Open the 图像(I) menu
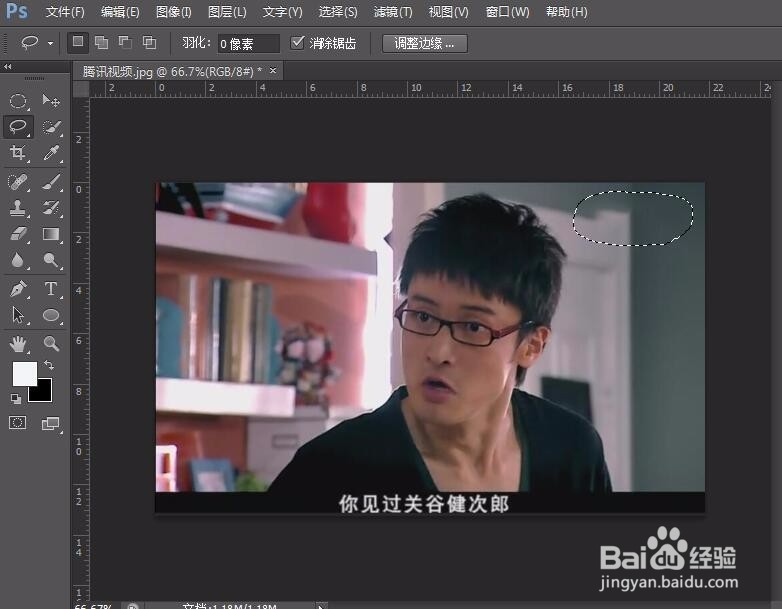 tap(174, 11)
